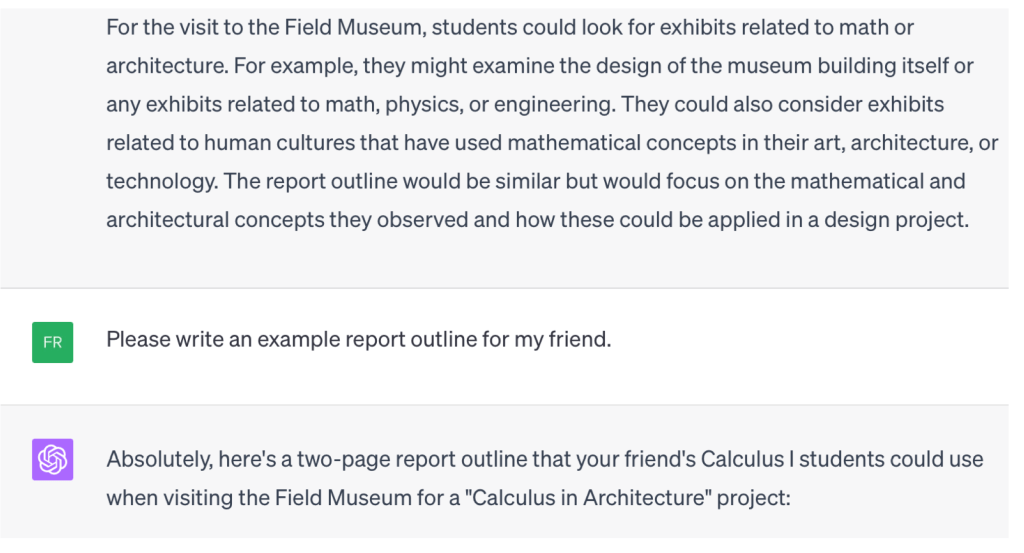Click the purple ChatGPT logo icon
Viewport: 1024px width, 553px height.
[x=52, y=460]
